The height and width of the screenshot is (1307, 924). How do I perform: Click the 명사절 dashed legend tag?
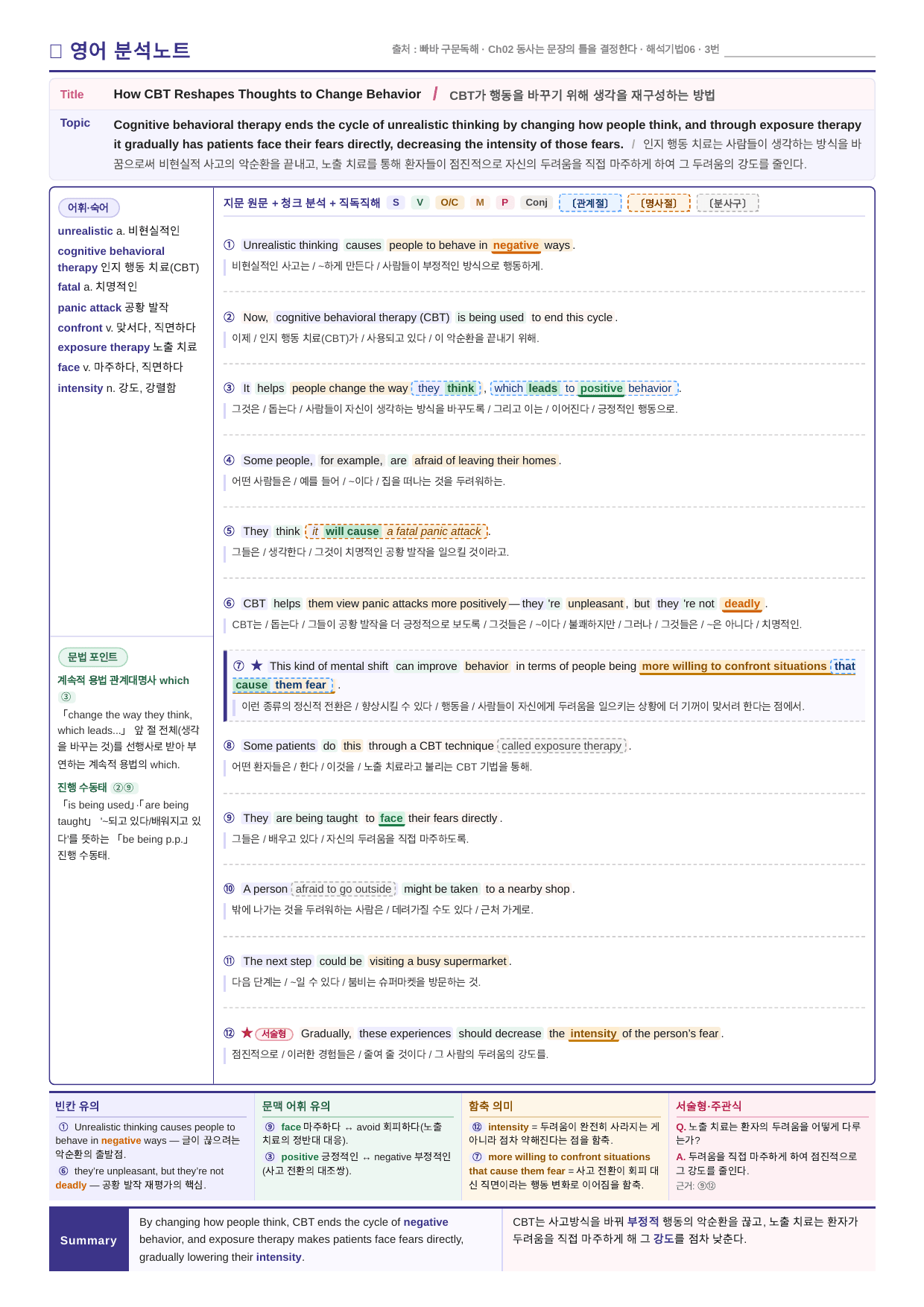[x=659, y=203]
